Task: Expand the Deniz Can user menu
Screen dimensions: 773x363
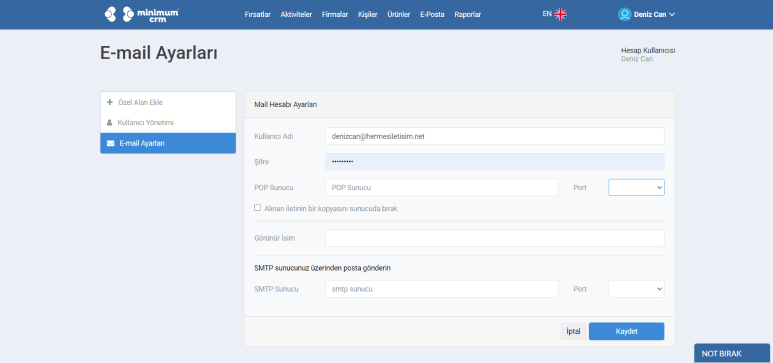Action: point(654,14)
